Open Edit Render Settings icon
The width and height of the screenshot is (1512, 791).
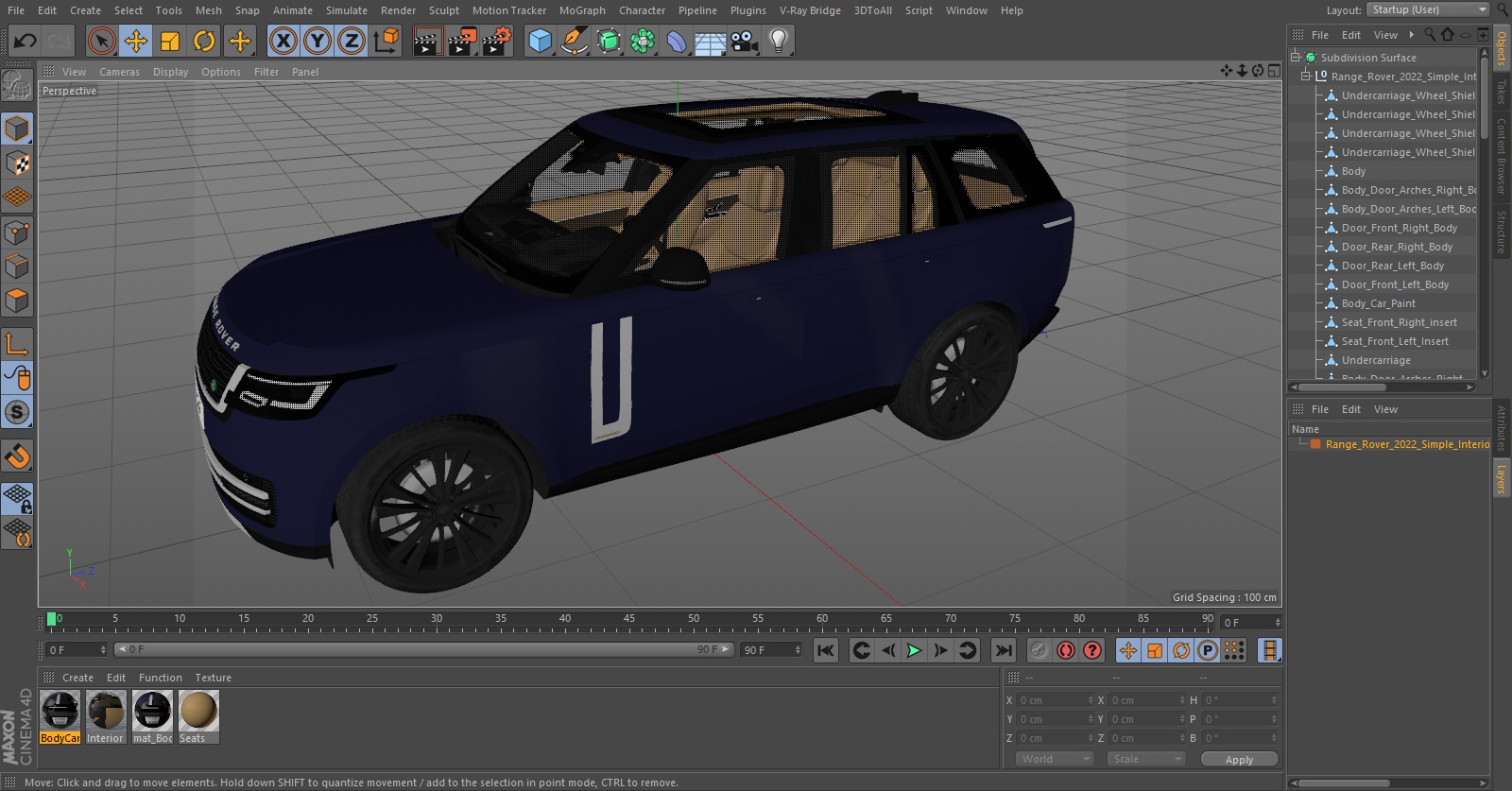tap(496, 41)
